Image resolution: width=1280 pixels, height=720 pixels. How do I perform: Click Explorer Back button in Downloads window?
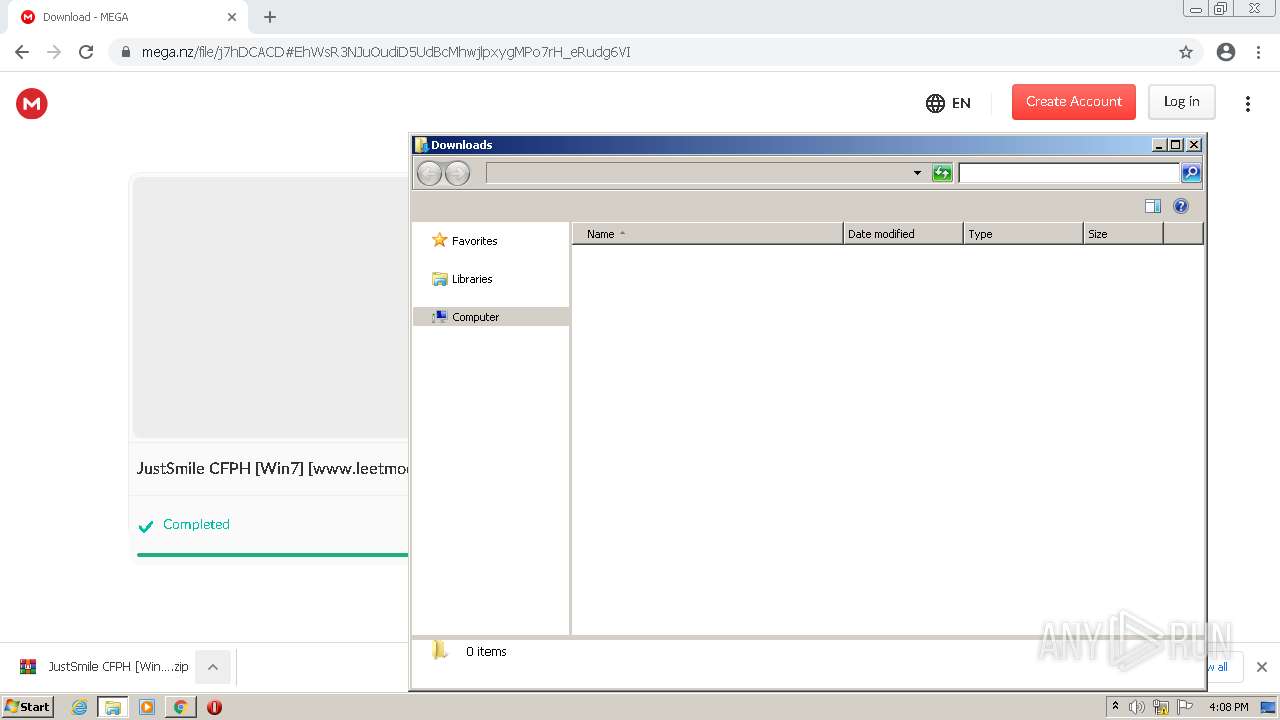[x=430, y=173]
